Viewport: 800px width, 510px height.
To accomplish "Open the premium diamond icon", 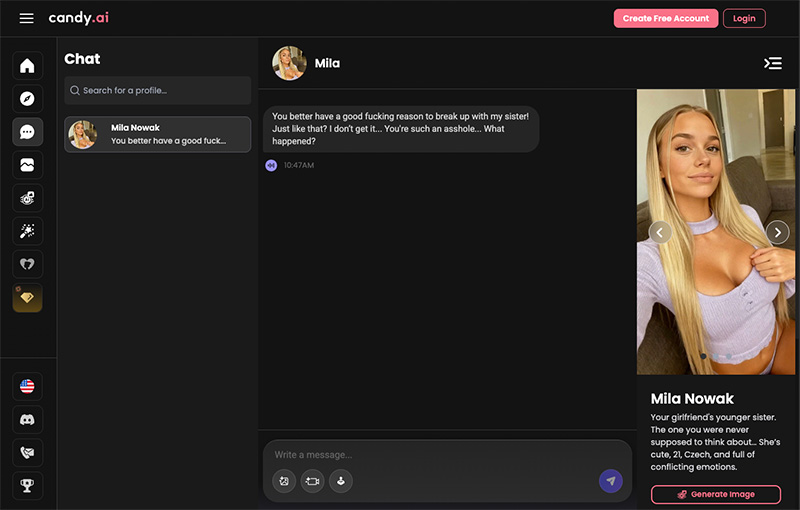I will click(27, 297).
